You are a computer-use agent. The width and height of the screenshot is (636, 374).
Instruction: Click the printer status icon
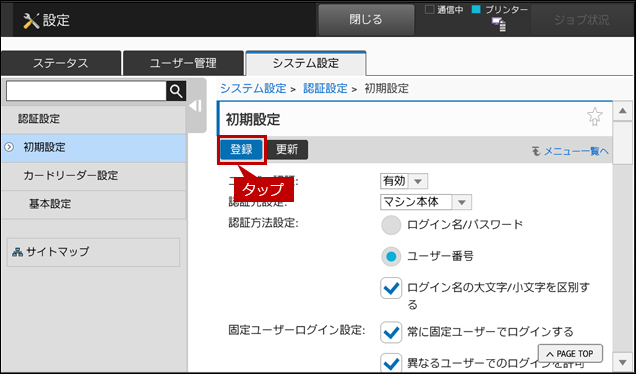tap(499, 25)
